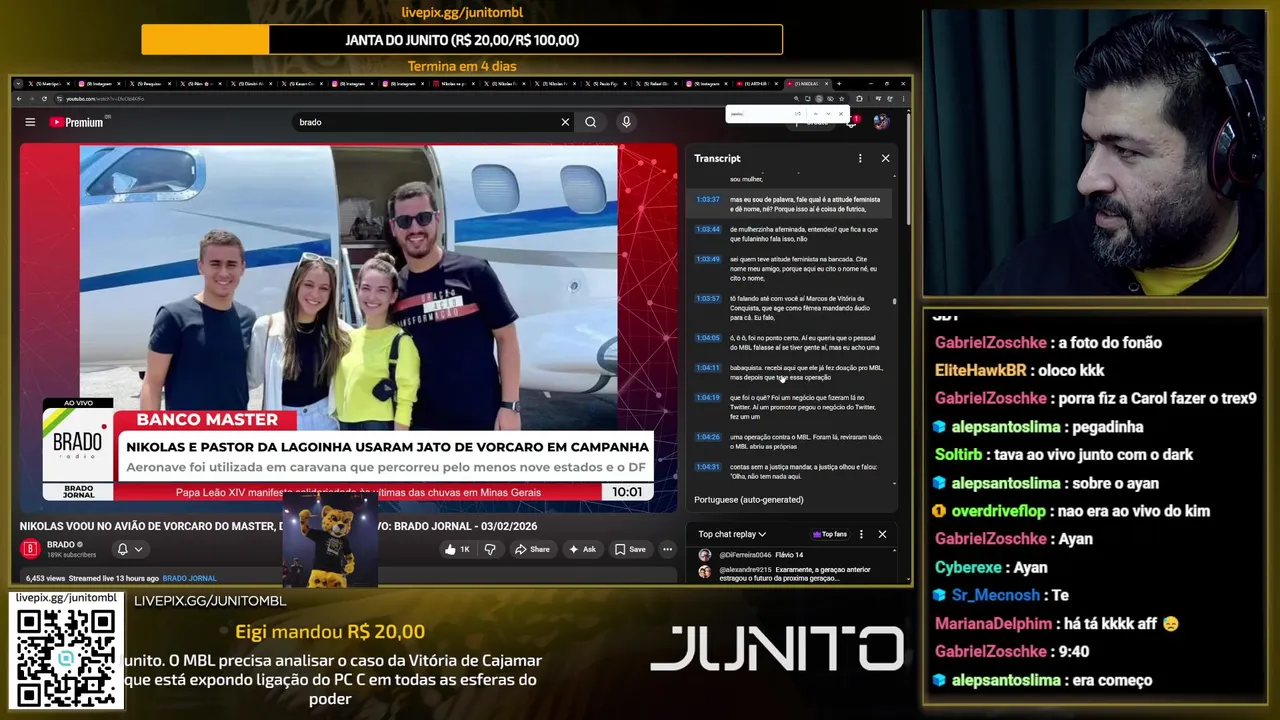Screen dimensions: 1280x720
Task: Click chat replay comment by @alexandre9215
Action: point(794,573)
